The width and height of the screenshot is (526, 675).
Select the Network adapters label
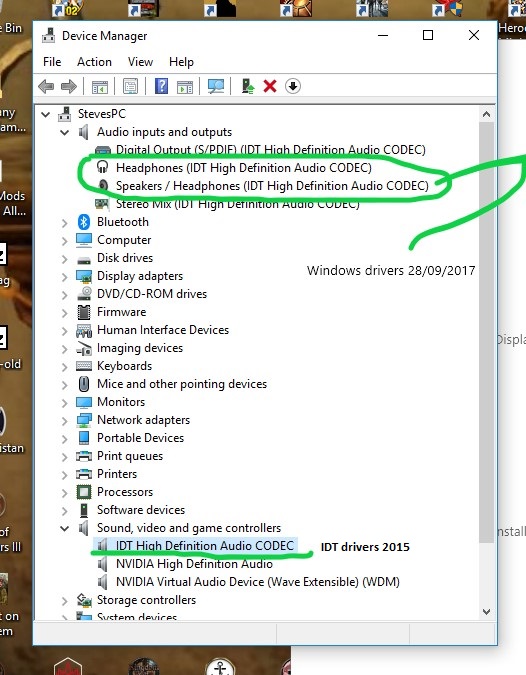143,420
